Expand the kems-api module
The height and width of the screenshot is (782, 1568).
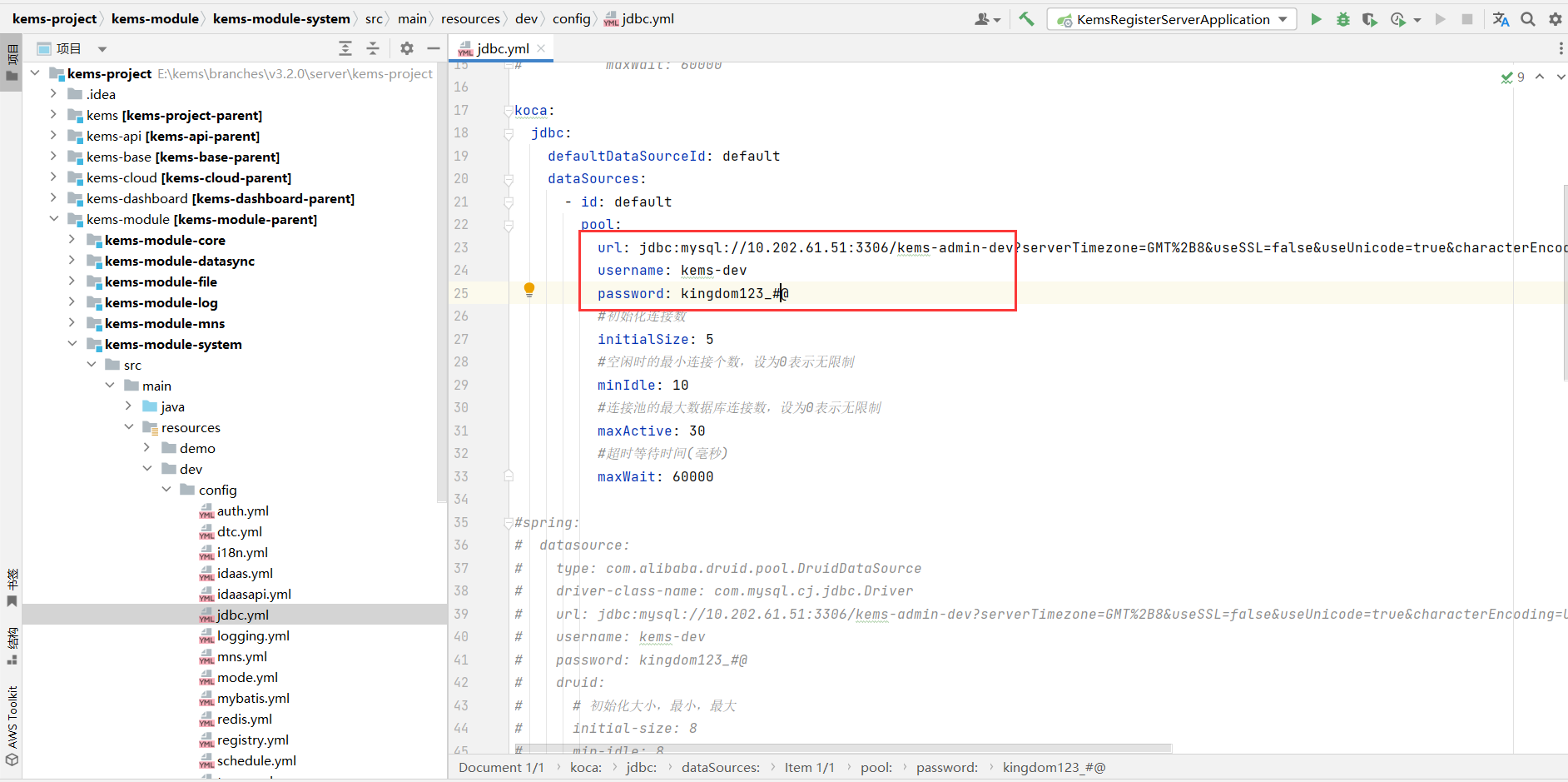click(x=53, y=136)
